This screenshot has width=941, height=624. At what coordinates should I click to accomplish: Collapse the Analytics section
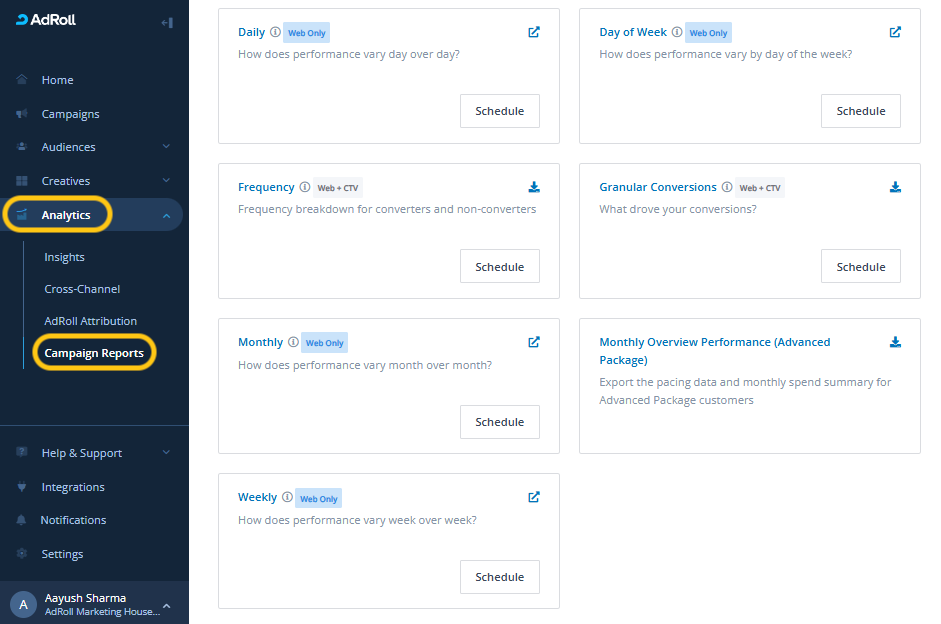(166, 216)
